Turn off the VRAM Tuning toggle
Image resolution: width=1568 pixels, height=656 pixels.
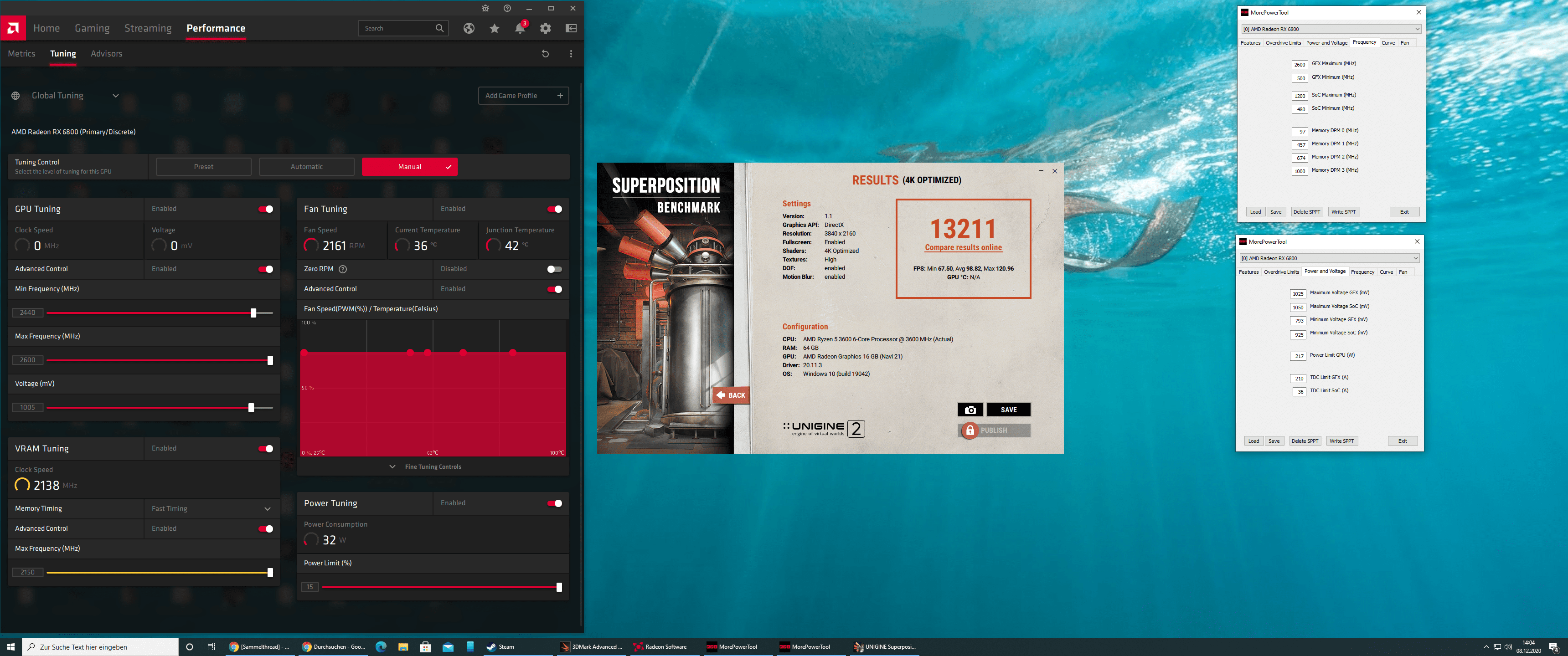(x=265, y=448)
